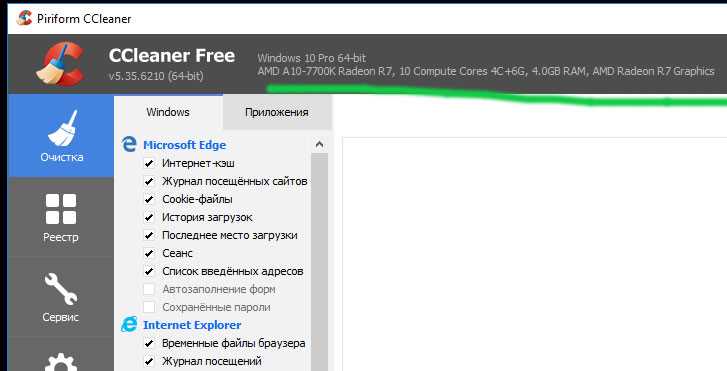Click the CCleaner Free title text
Screen dimensions: 727x371
click(x=172, y=56)
